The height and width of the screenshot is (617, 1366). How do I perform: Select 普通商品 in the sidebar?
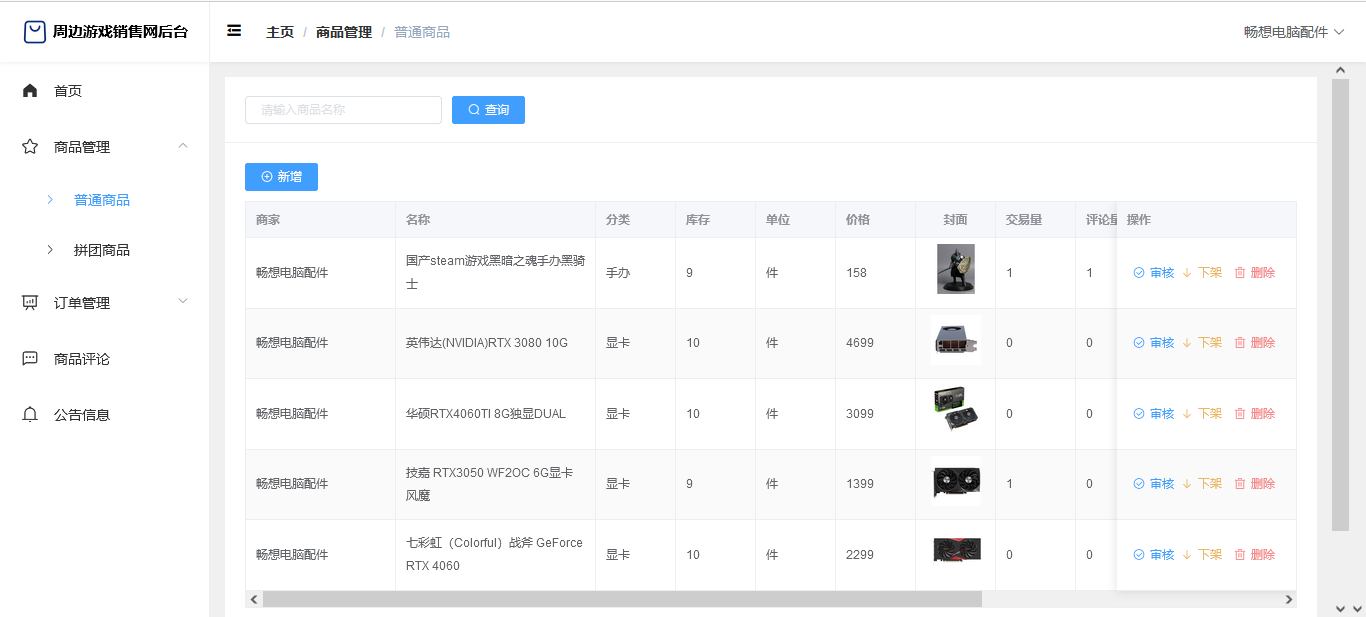101,200
